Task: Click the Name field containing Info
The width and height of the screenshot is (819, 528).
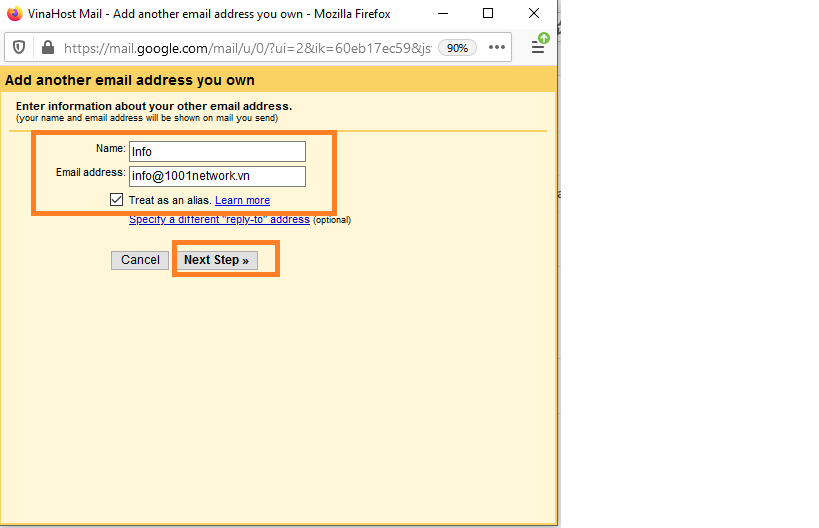Action: 217,151
